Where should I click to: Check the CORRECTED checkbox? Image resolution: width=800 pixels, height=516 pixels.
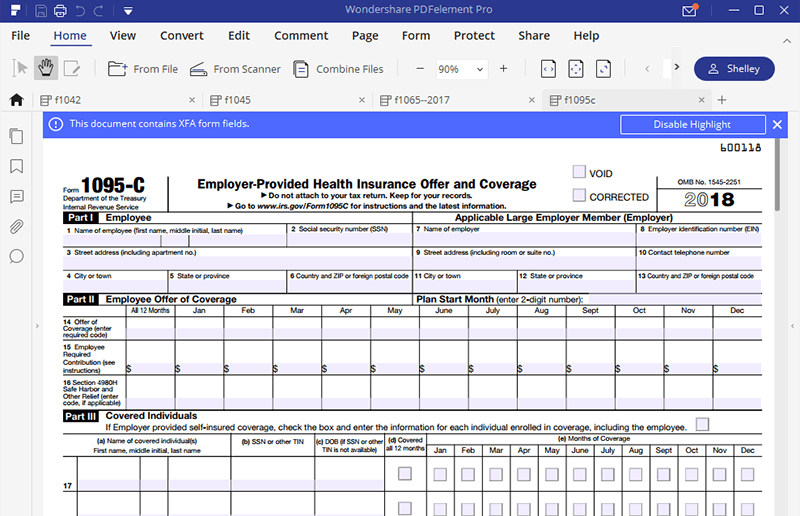click(x=579, y=196)
